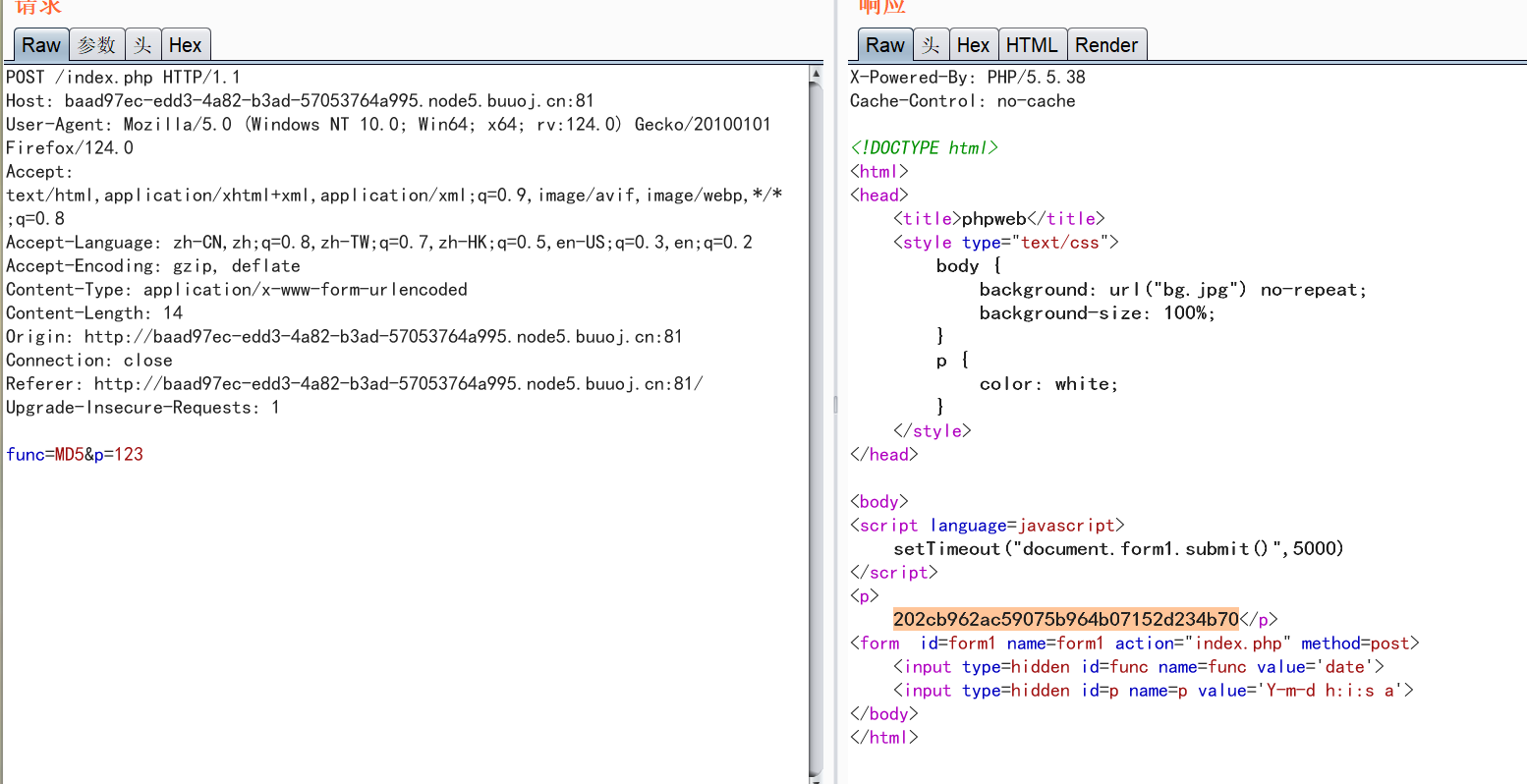This screenshot has width=1527, height=784.
Task: Click the Referer header line
Action: 355,384
